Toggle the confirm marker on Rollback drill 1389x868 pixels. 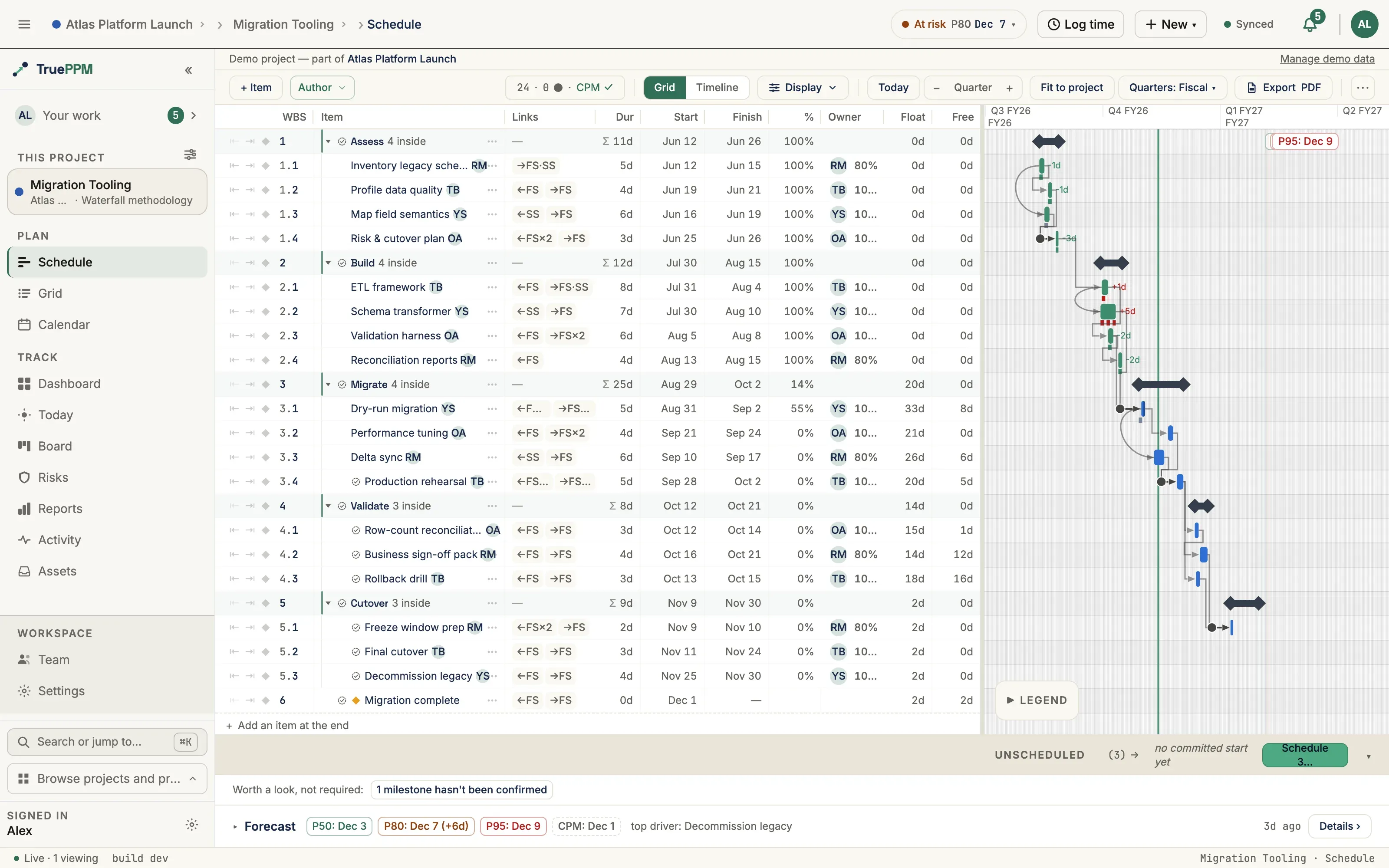(355, 579)
